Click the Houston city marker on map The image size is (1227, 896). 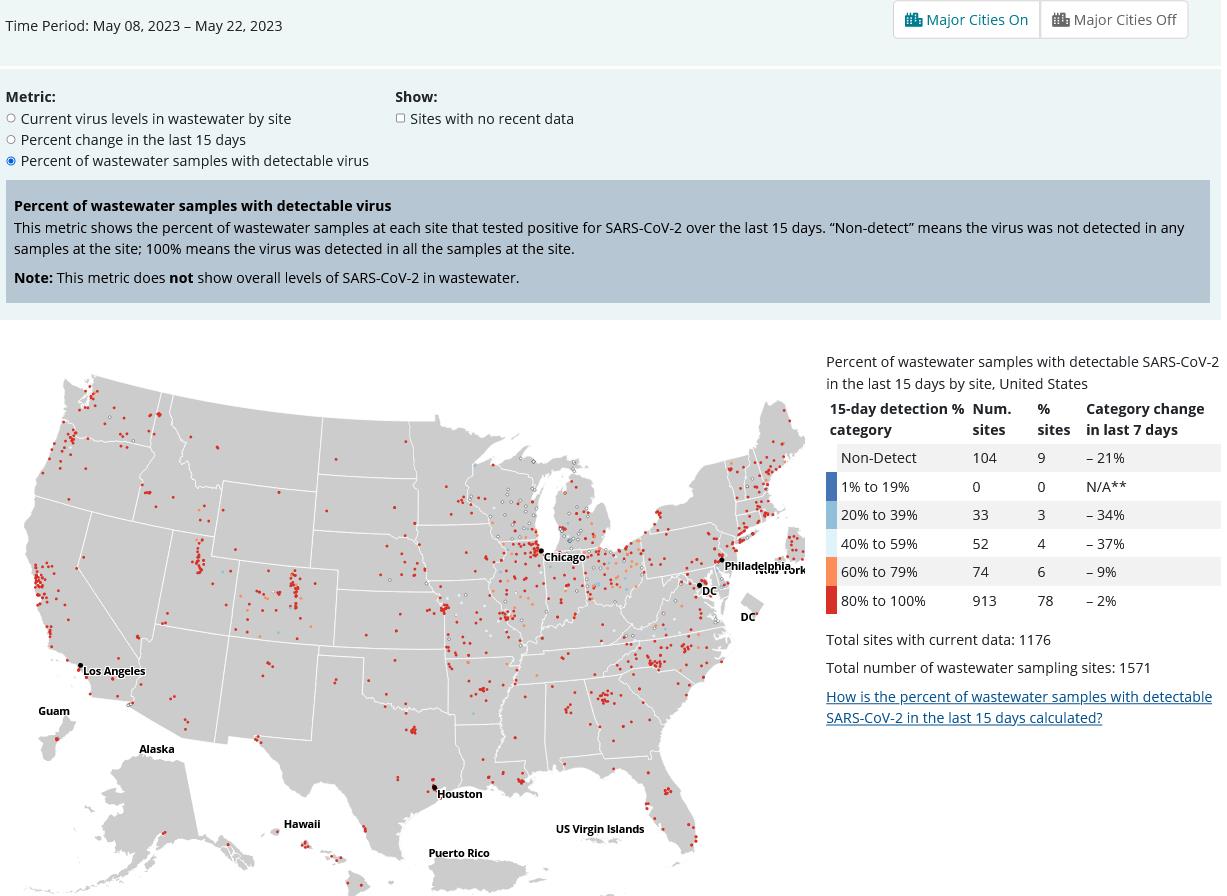pyautogui.click(x=434, y=787)
